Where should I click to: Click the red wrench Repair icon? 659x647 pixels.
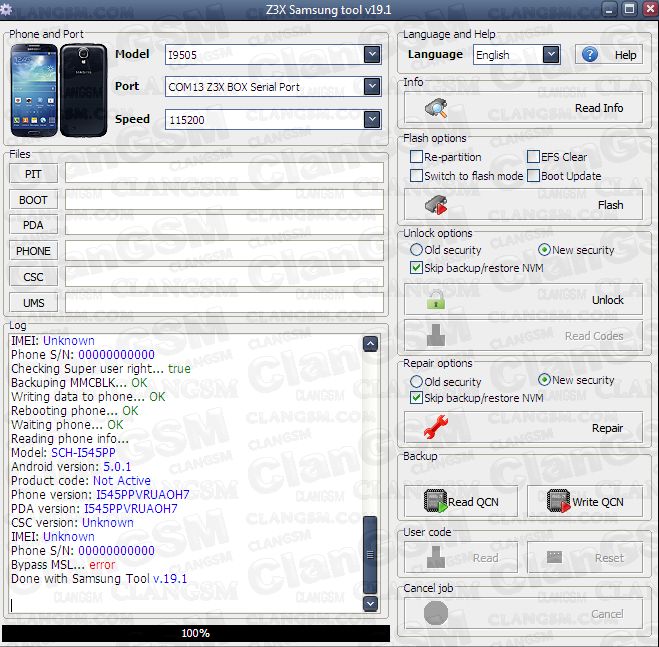point(436,427)
